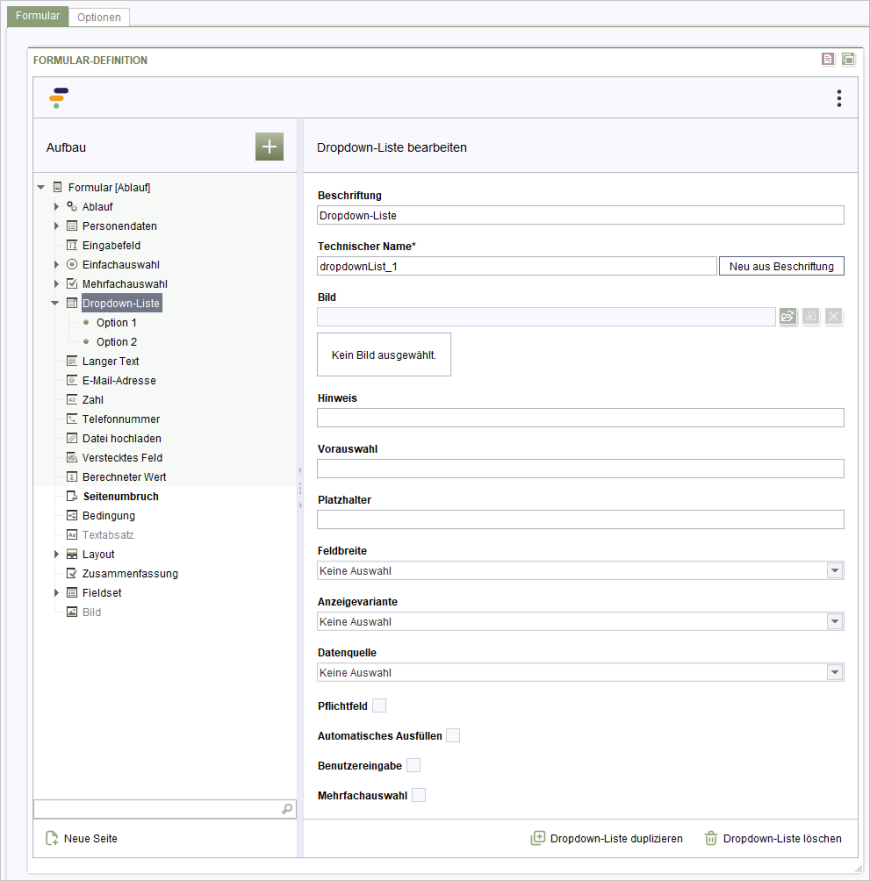
Task: Click the green plus add element button
Action: (269, 146)
